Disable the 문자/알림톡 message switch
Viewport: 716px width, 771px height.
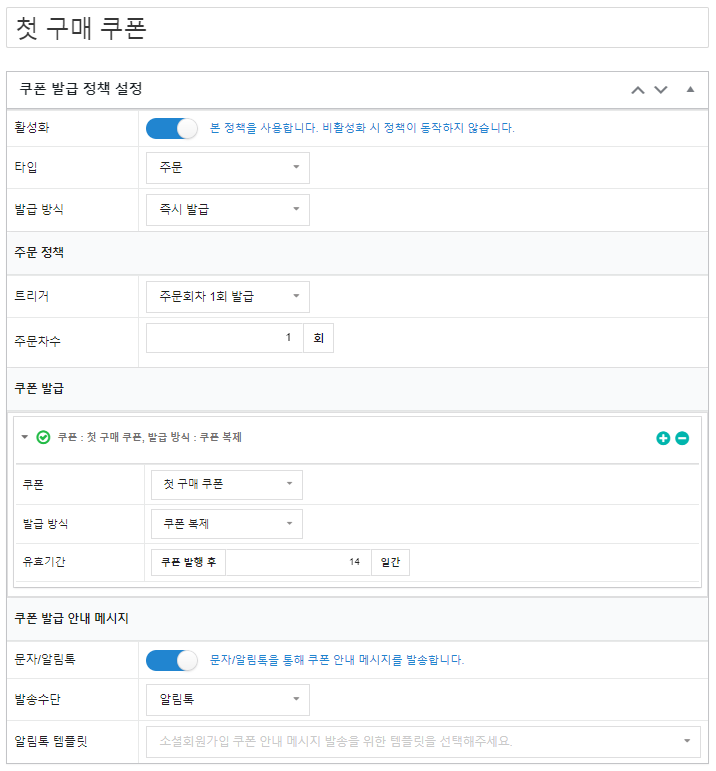[x=172, y=660]
